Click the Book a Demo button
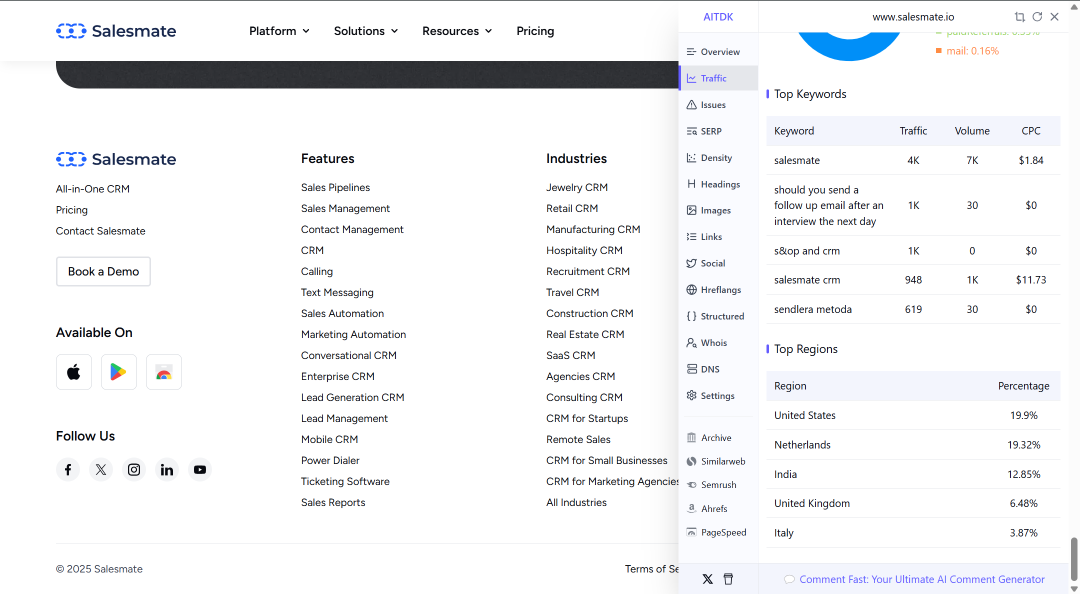 [103, 272]
